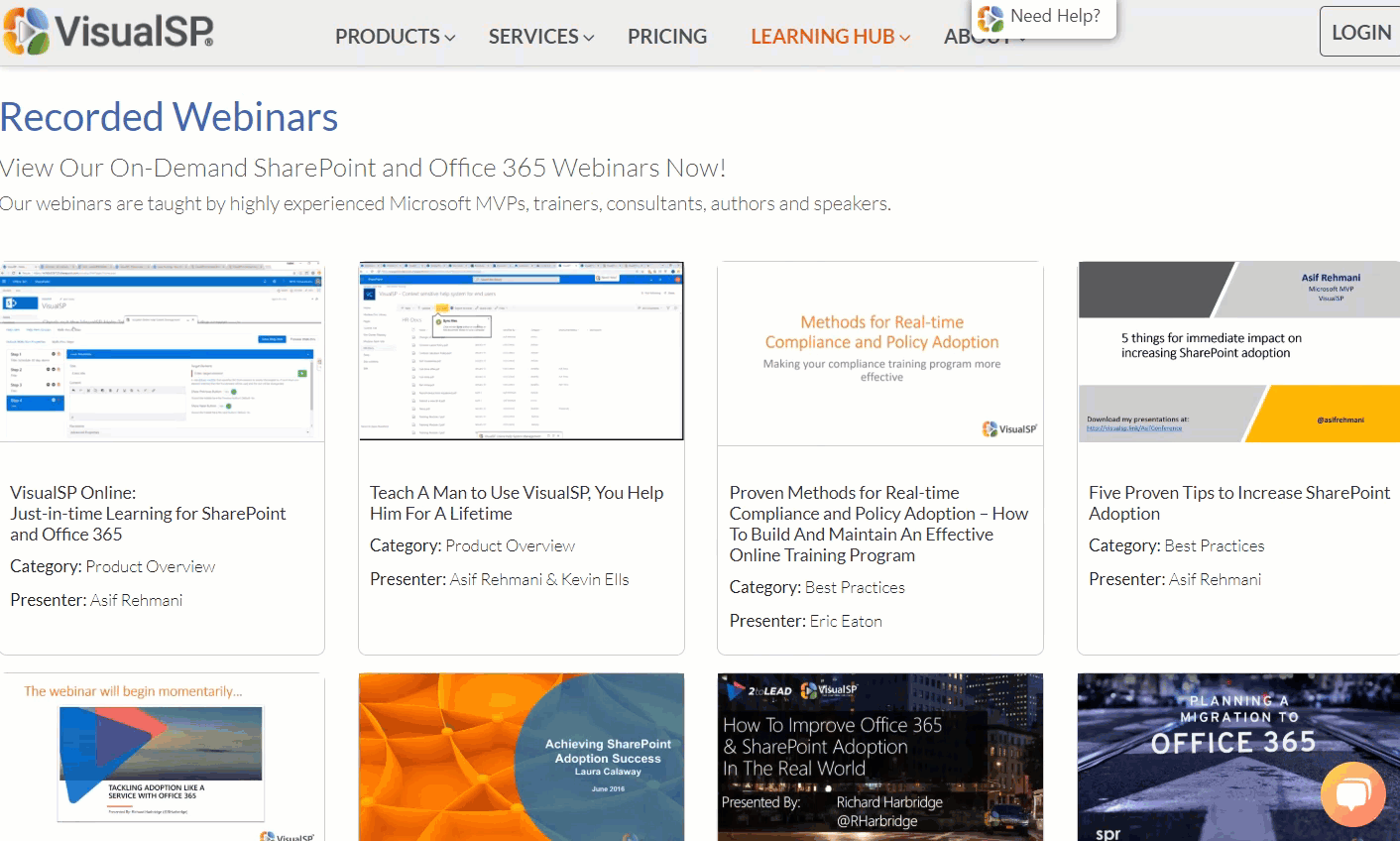The width and height of the screenshot is (1400, 841).
Task: Open Achieving SharePoint Adoption Success thumbnail
Action: point(522,758)
